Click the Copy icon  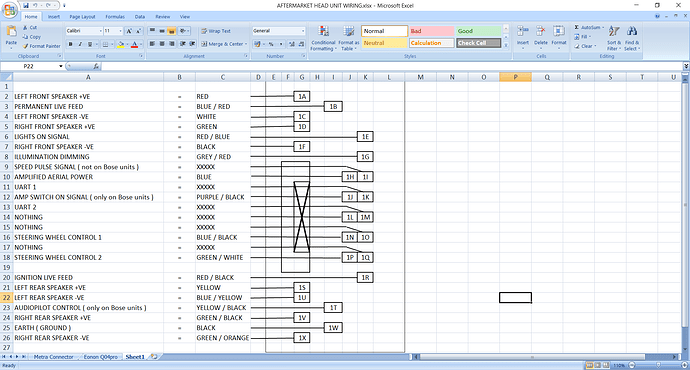click(26, 37)
